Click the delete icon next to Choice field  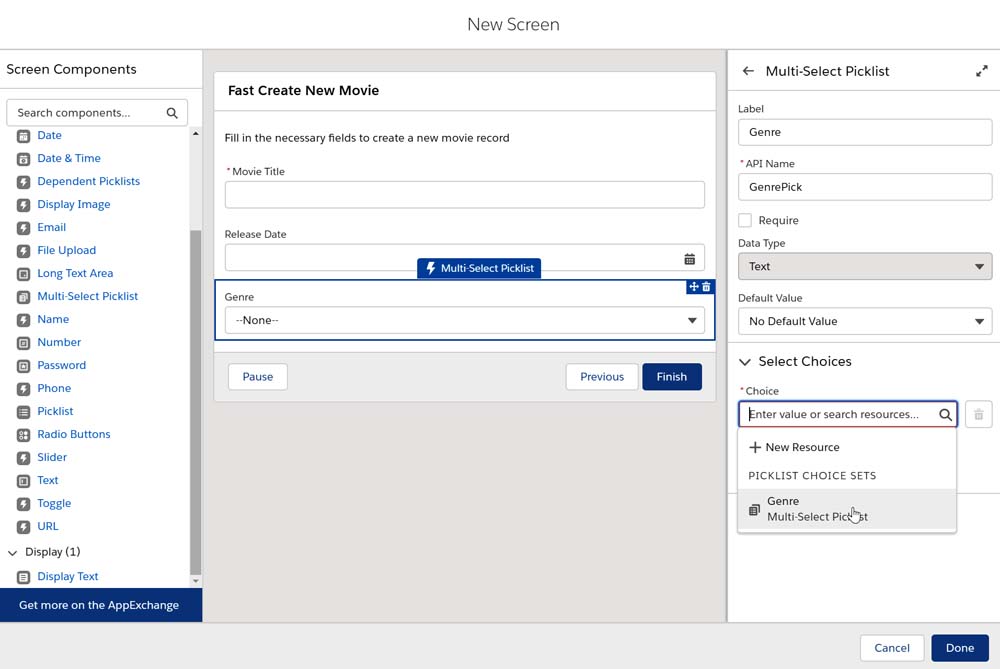point(978,414)
